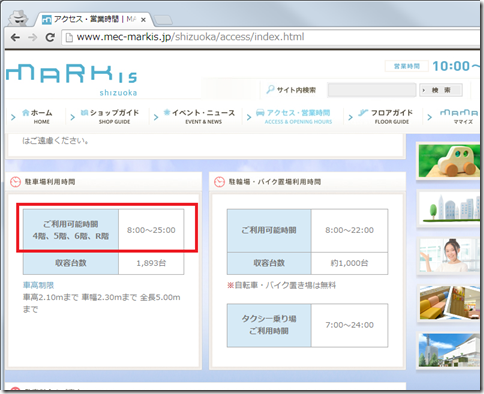Click the 1,893台 capacity cell
Image resolution: width=484 pixels, height=394 pixels.
[151, 263]
